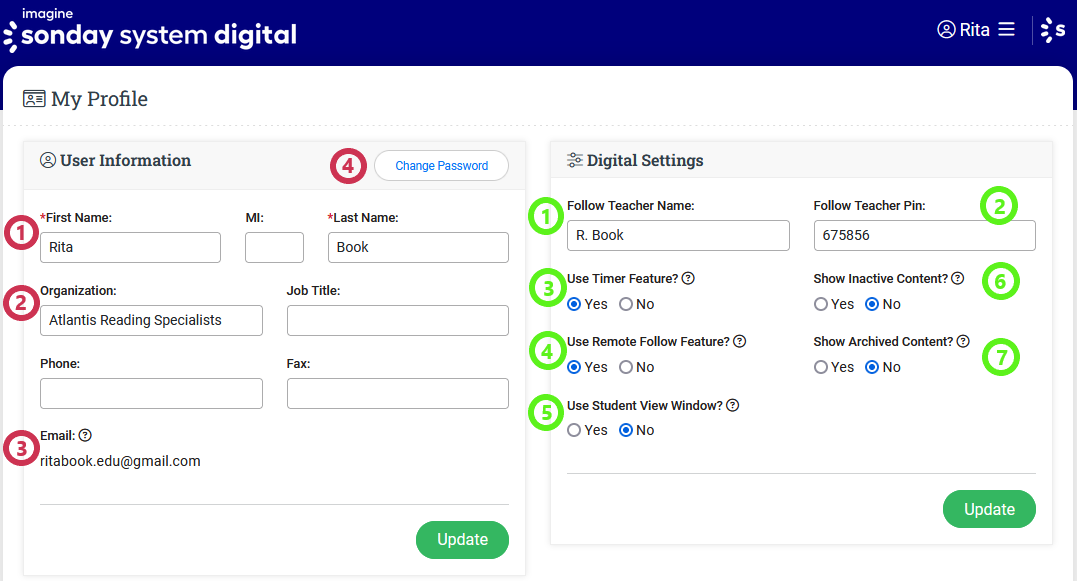Open the hamburger menu next to Rita
This screenshot has height=581, width=1077.
tap(1006, 30)
